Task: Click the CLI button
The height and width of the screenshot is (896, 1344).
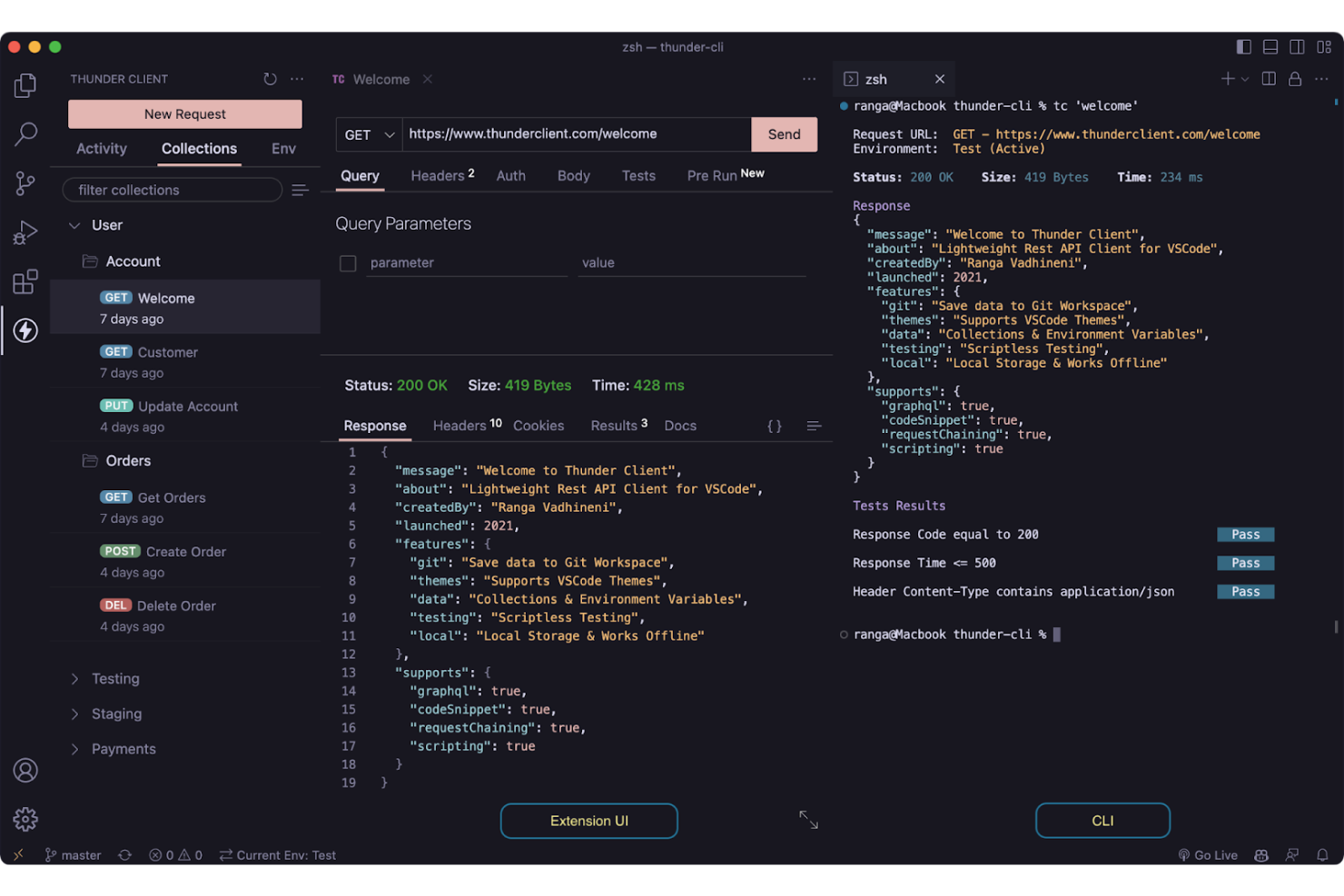Action: tap(1102, 821)
